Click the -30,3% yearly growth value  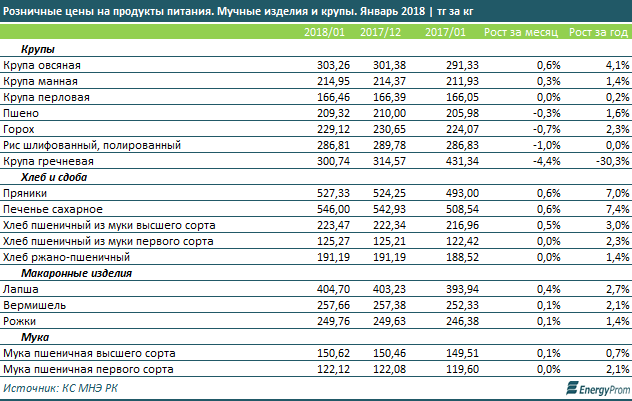(x=607, y=160)
